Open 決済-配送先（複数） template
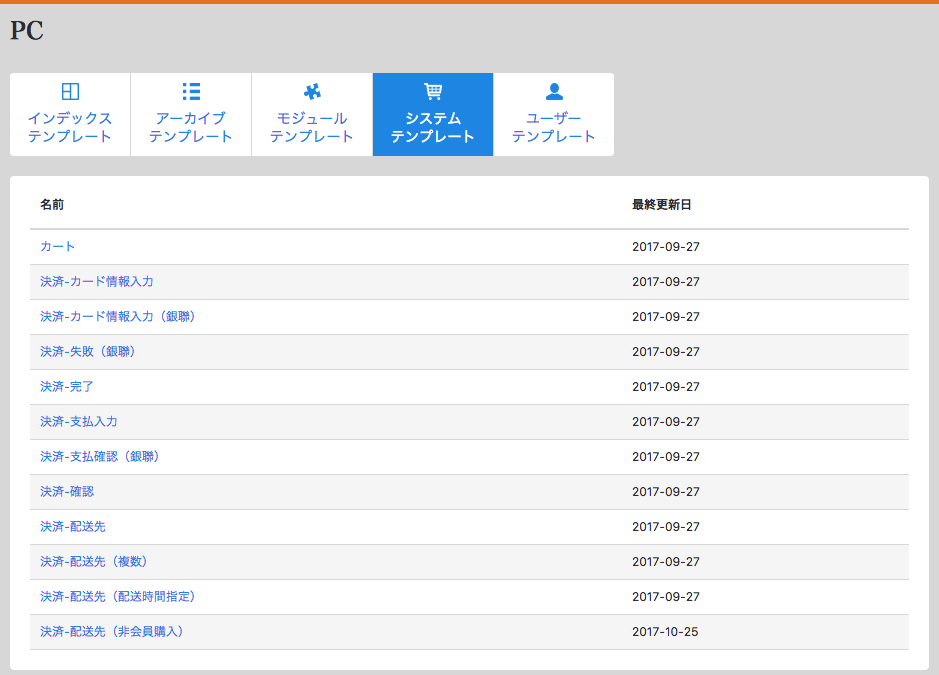Screen dimensions: 939x675 (x=94, y=562)
